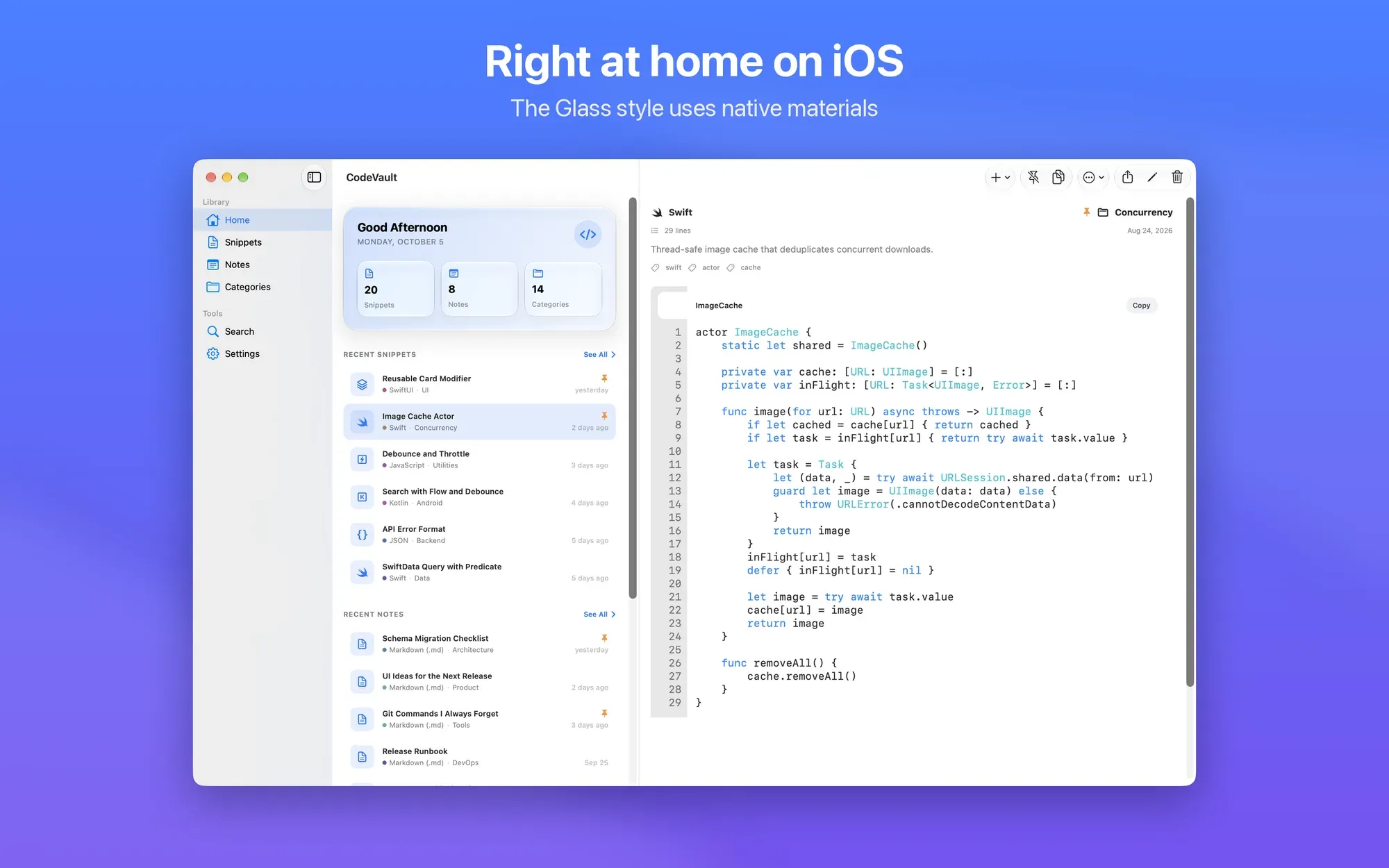Open Reusable Card Modifier snippet
The height and width of the screenshot is (868, 1389).
tap(479, 384)
